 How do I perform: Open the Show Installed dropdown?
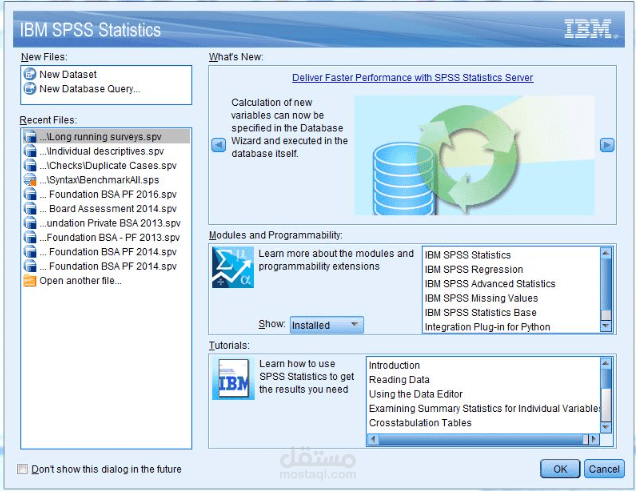pos(327,325)
